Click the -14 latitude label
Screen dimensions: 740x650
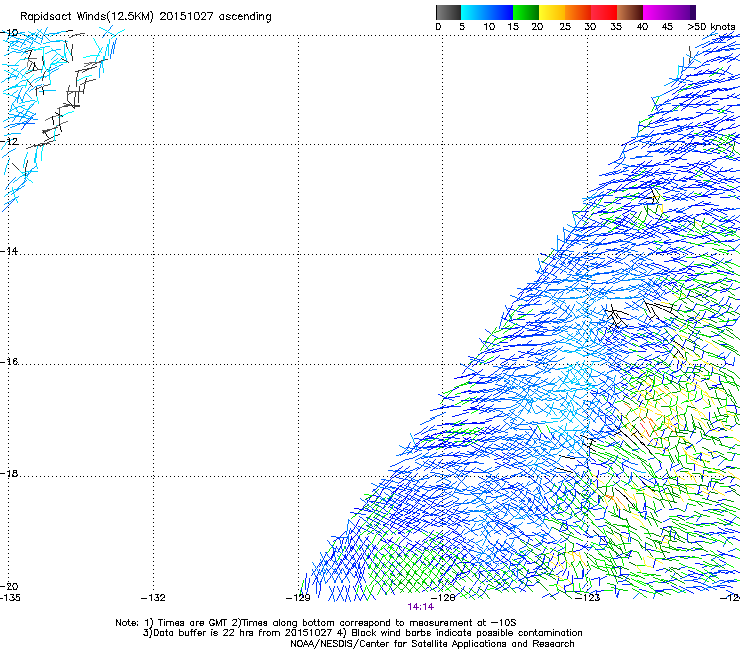9,251
